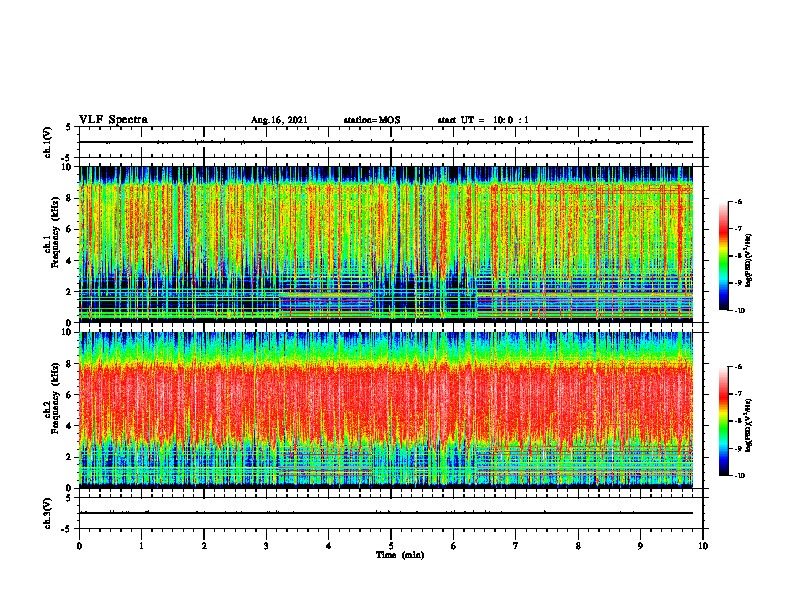Click time axis tick label "2"

click(204, 546)
